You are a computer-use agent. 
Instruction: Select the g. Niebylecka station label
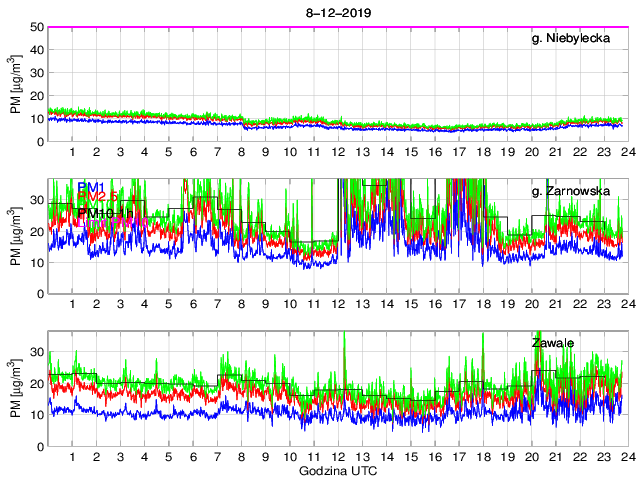pos(571,39)
